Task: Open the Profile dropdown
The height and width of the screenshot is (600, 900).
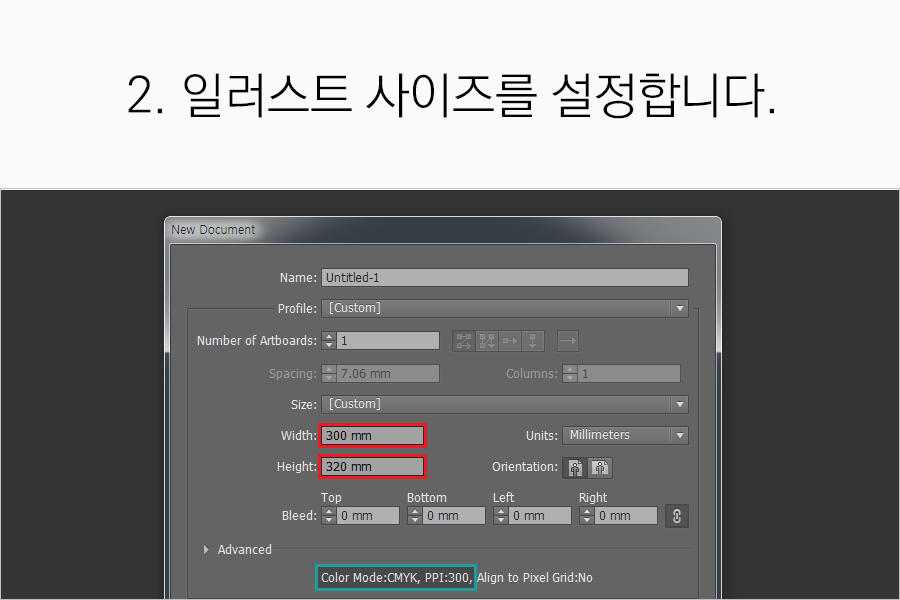Action: pyautogui.click(x=680, y=308)
